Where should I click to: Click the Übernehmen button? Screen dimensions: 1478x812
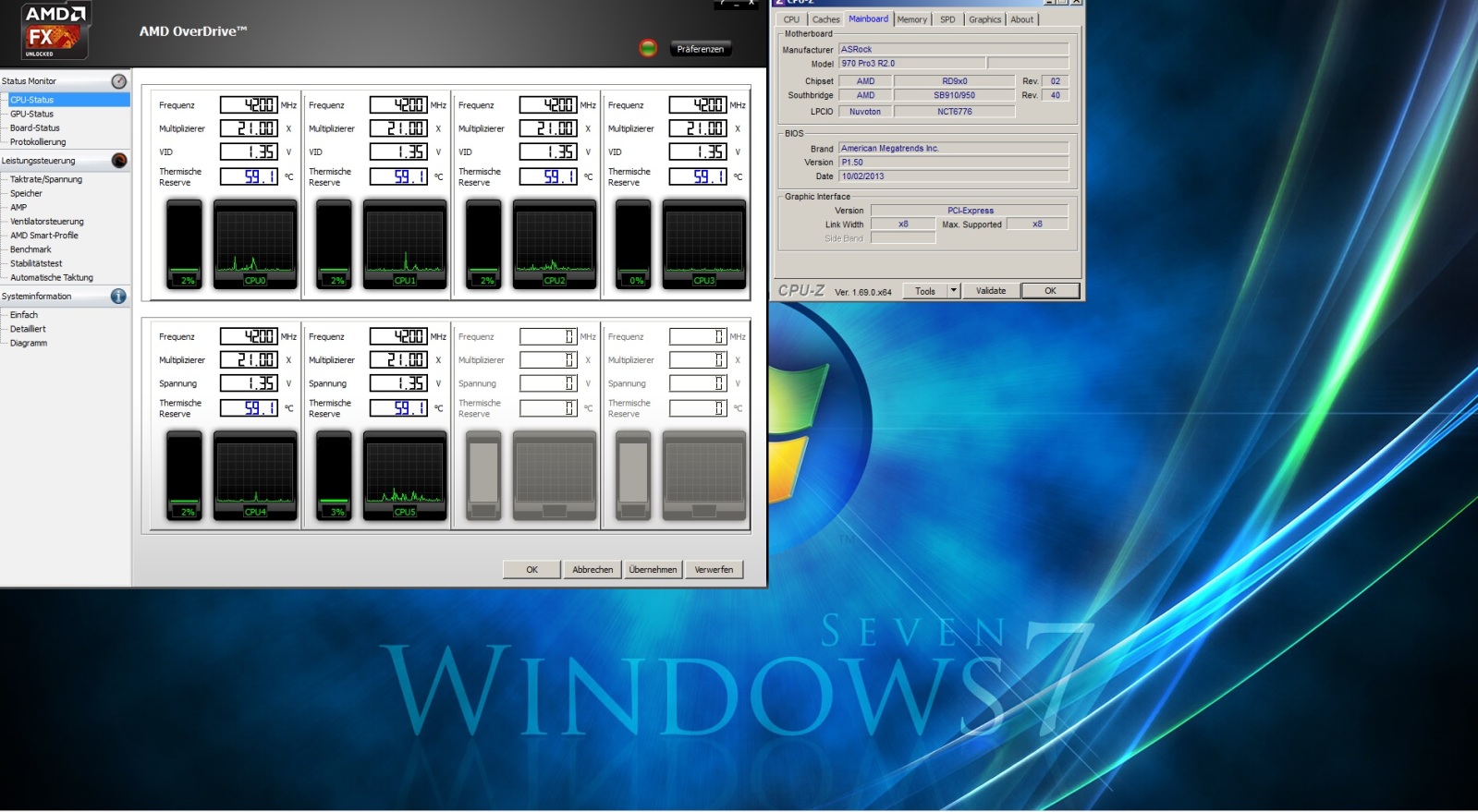coord(653,570)
